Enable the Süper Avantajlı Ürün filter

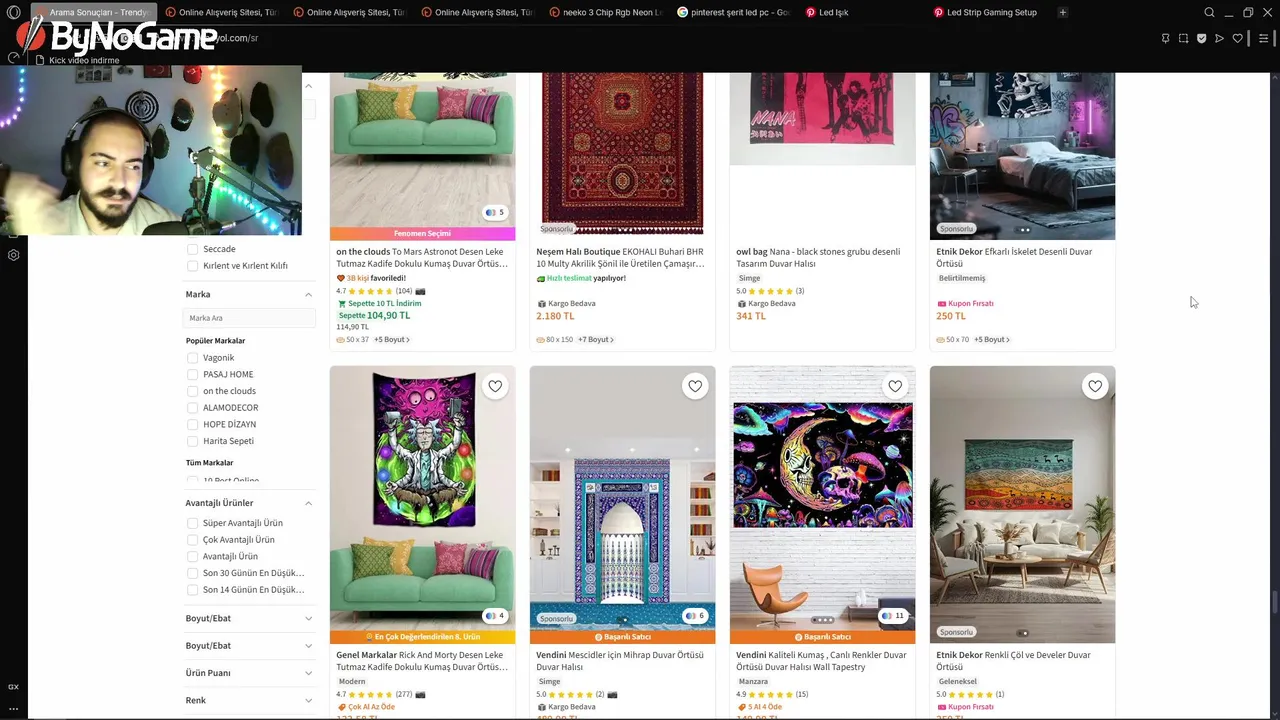tap(193, 523)
